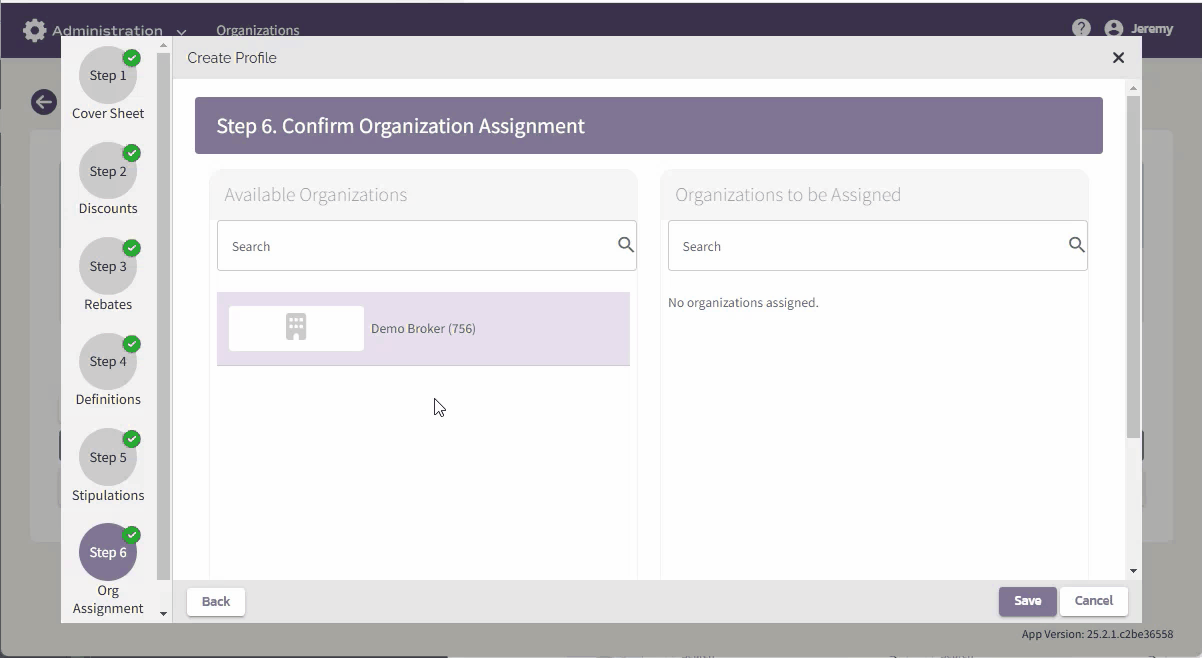This screenshot has width=1202, height=658.
Task: Open the Administration gear icon
Action: click(34, 30)
